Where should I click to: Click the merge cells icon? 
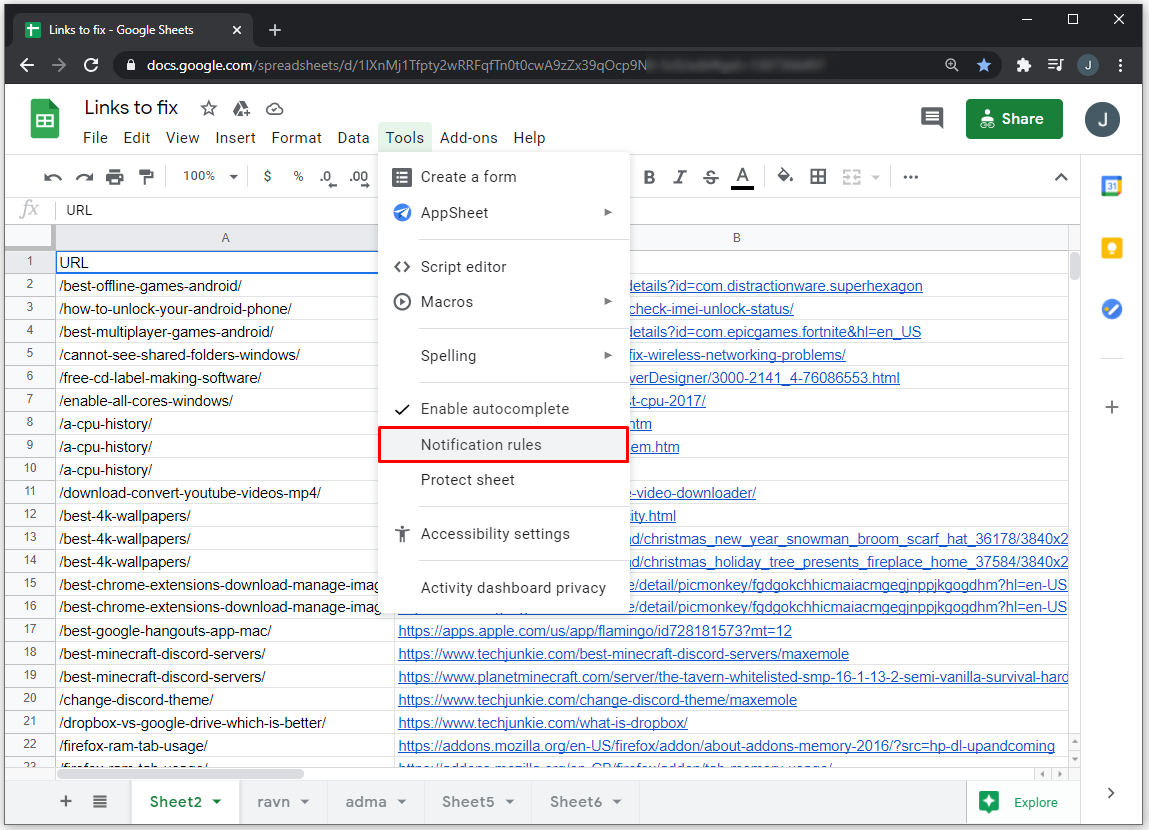(x=851, y=177)
